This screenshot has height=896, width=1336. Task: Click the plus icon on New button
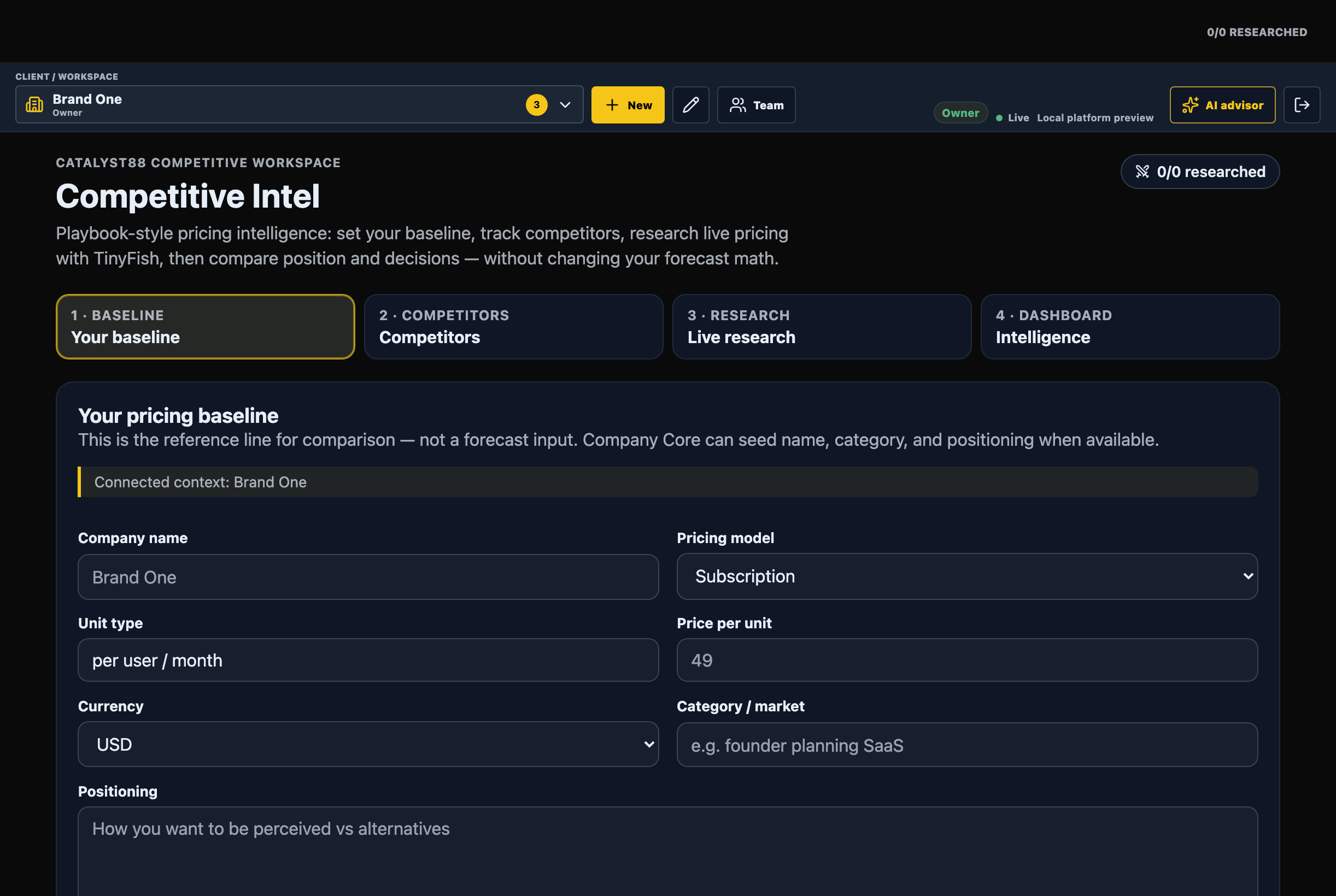612,104
